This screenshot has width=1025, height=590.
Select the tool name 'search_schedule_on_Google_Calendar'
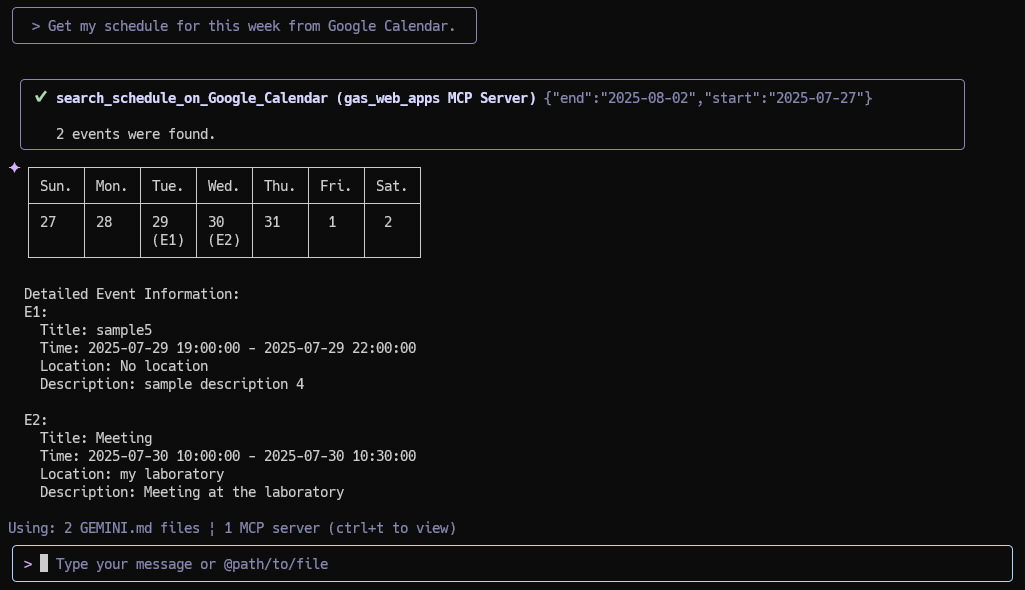pyautogui.click(x=192, y=98)
